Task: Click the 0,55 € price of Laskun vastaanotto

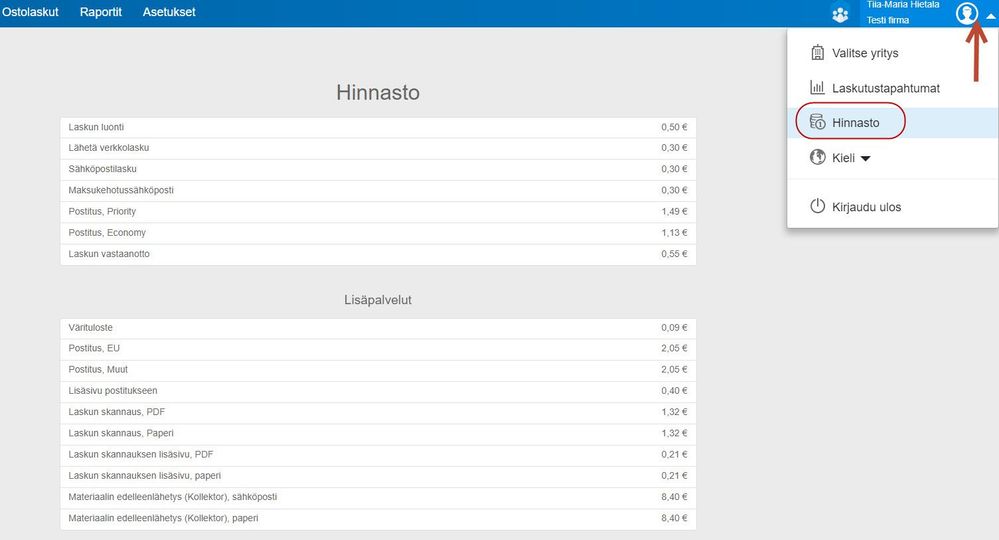Action: coord(674,254)
